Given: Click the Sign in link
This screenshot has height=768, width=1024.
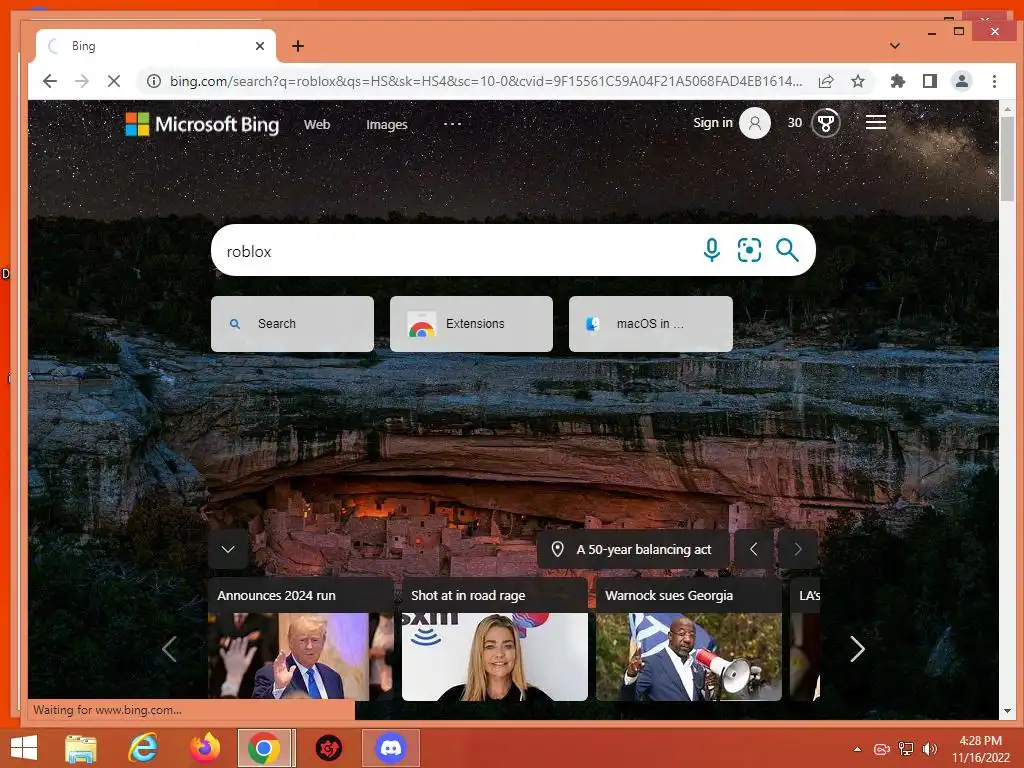Looking at the screenshot, I should [712, 123].
